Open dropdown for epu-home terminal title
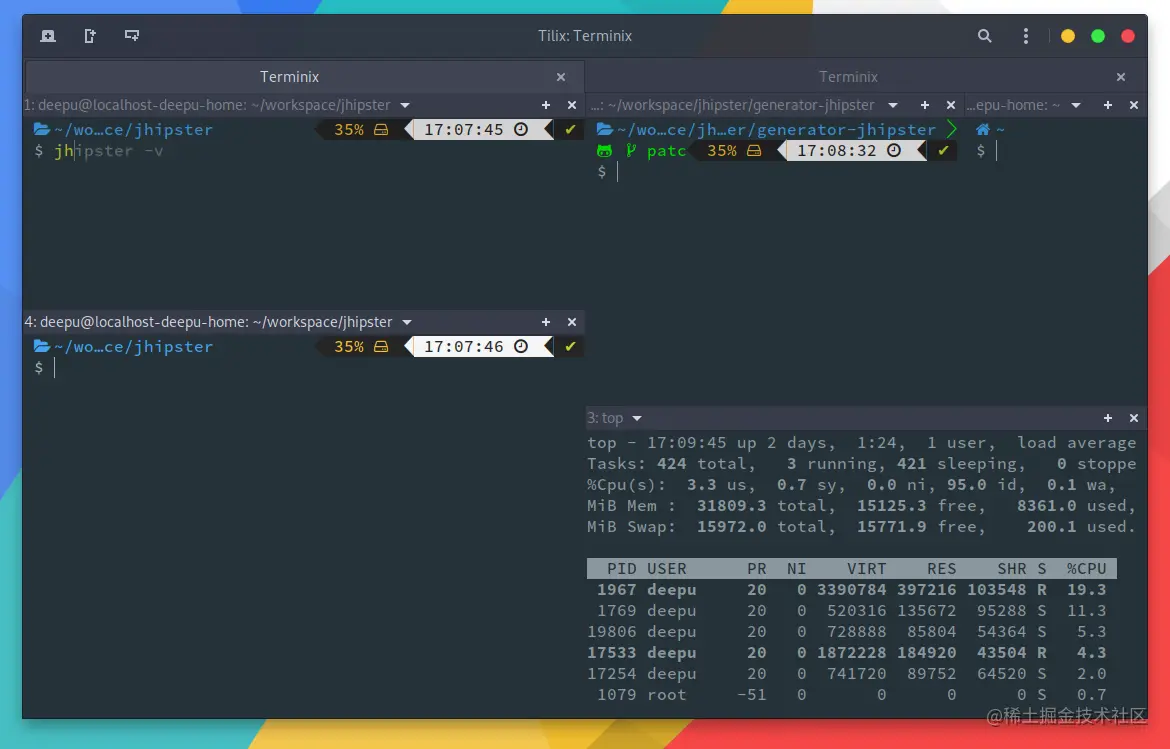Viewport: 1170px width, 749px height. [1076, 105]
